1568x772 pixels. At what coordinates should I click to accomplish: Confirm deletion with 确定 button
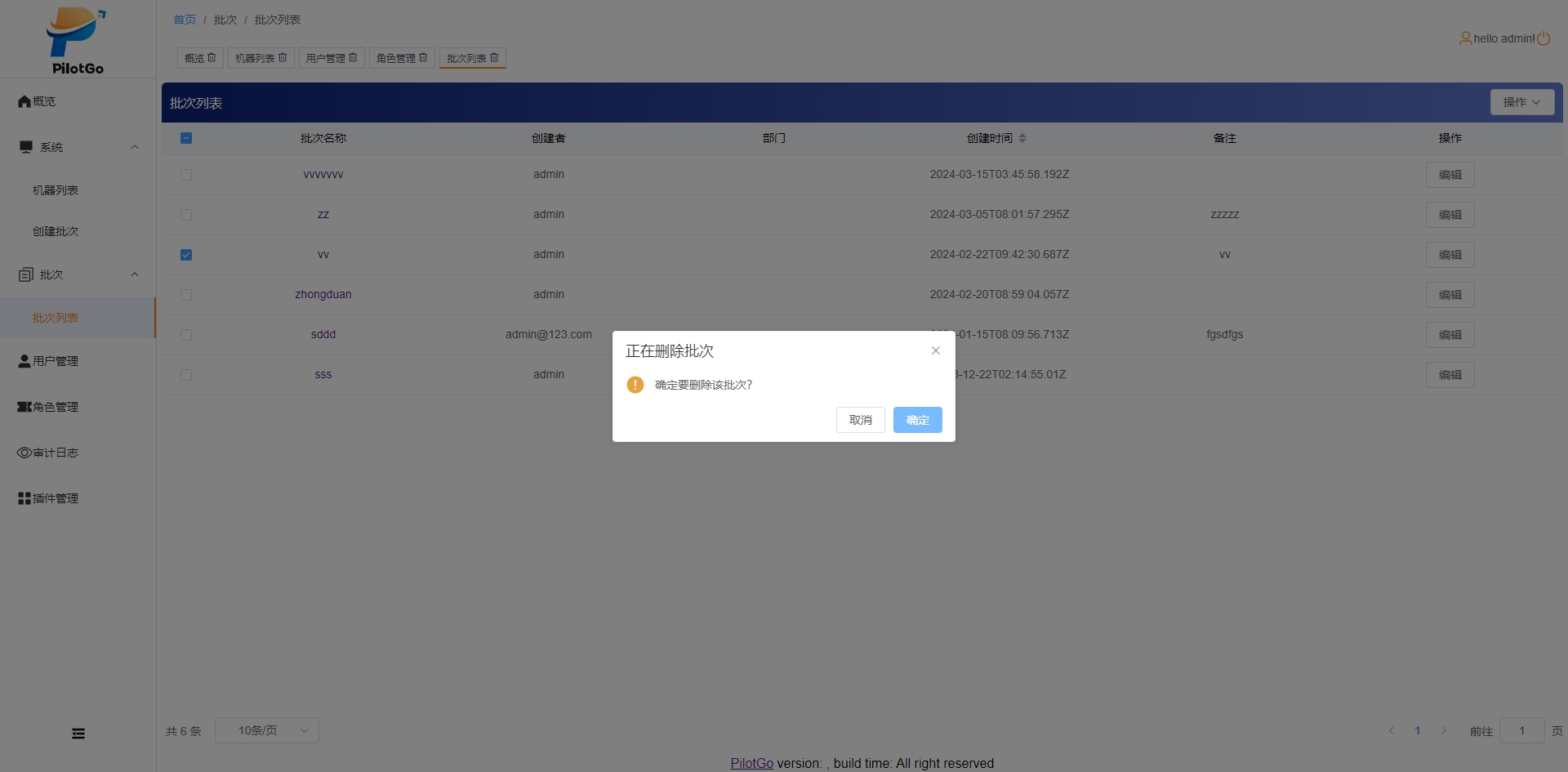(917, 420)
